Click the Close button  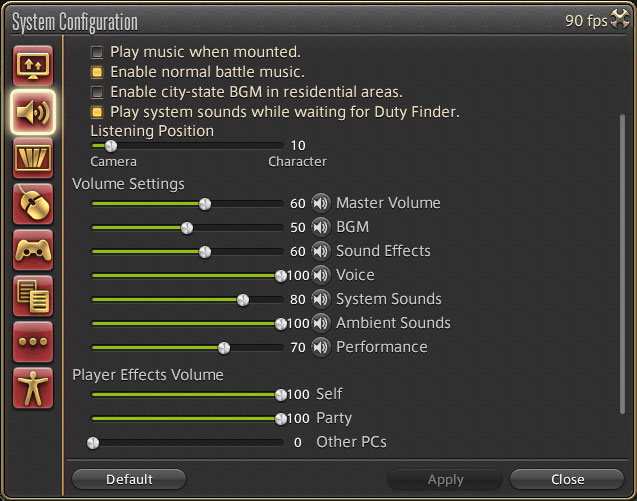[567, 479]
